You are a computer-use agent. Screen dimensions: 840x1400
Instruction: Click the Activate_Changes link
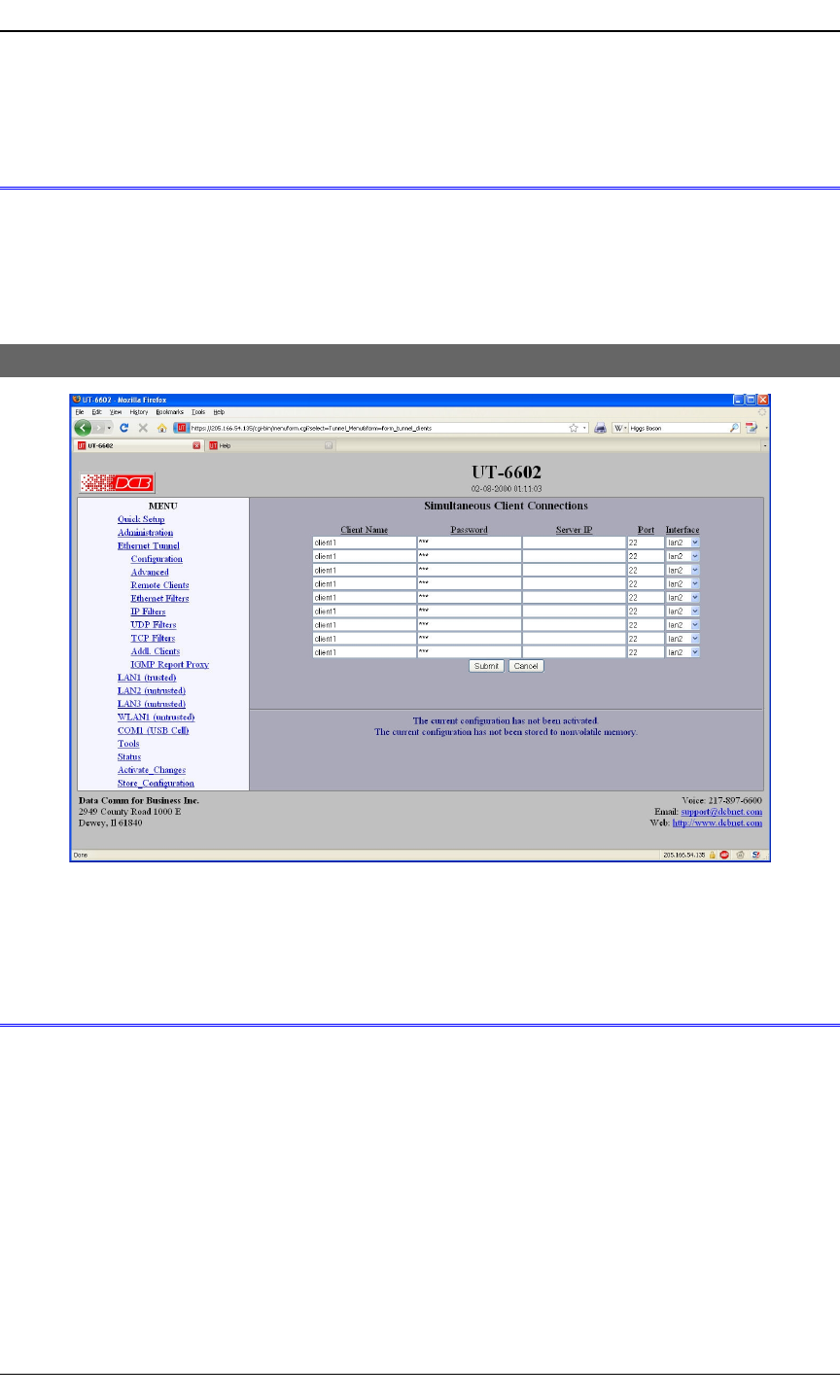point(152,769)
